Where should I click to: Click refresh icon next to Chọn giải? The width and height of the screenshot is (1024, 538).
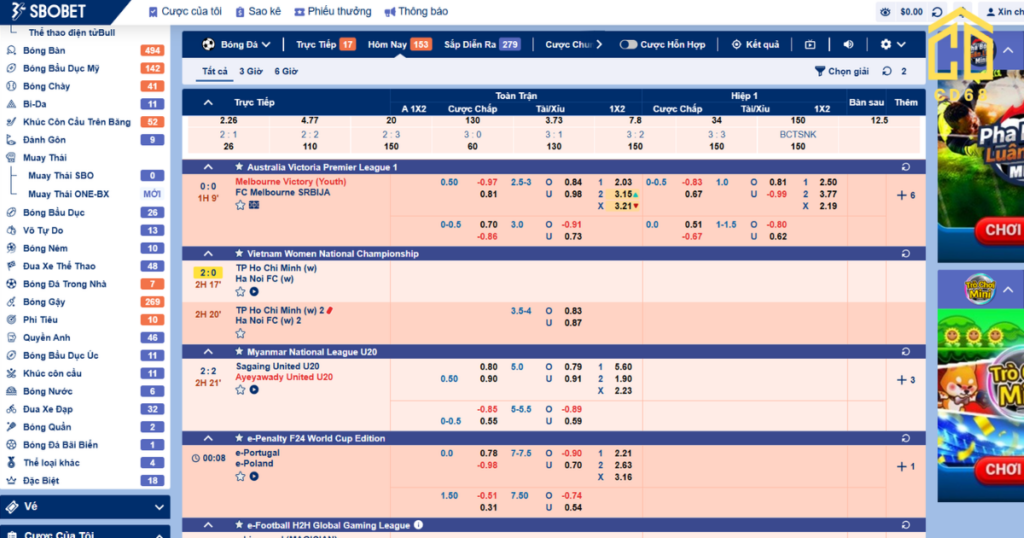click(887, 71)
